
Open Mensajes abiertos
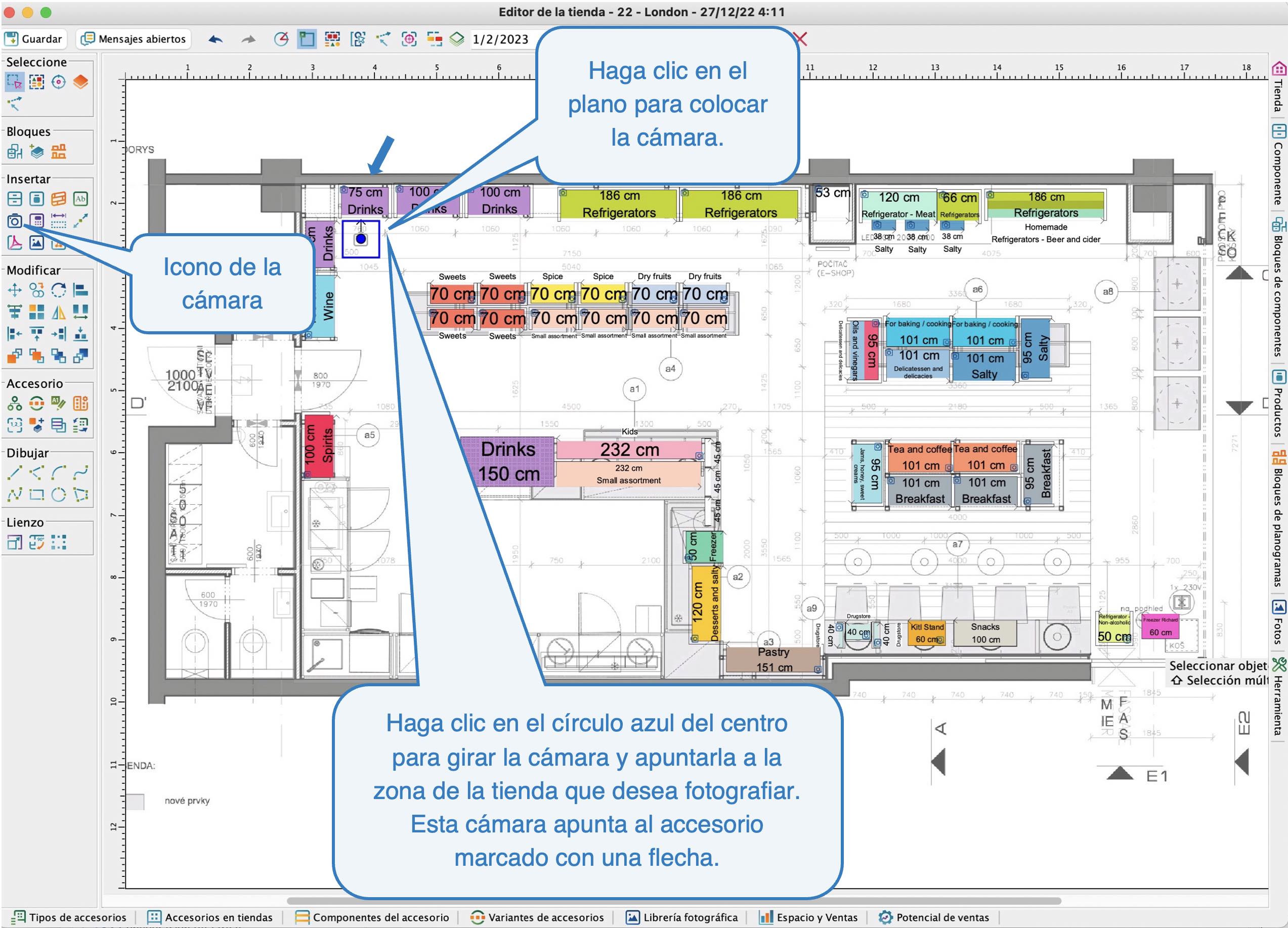[134, 39]
